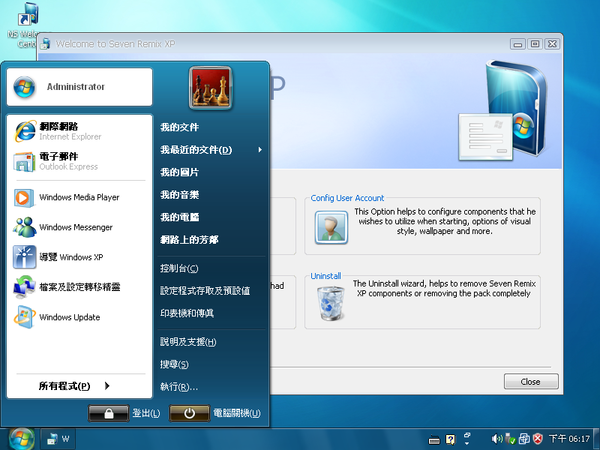
Task: Click the red shield security tray icon
Action: tap(538, 439)
